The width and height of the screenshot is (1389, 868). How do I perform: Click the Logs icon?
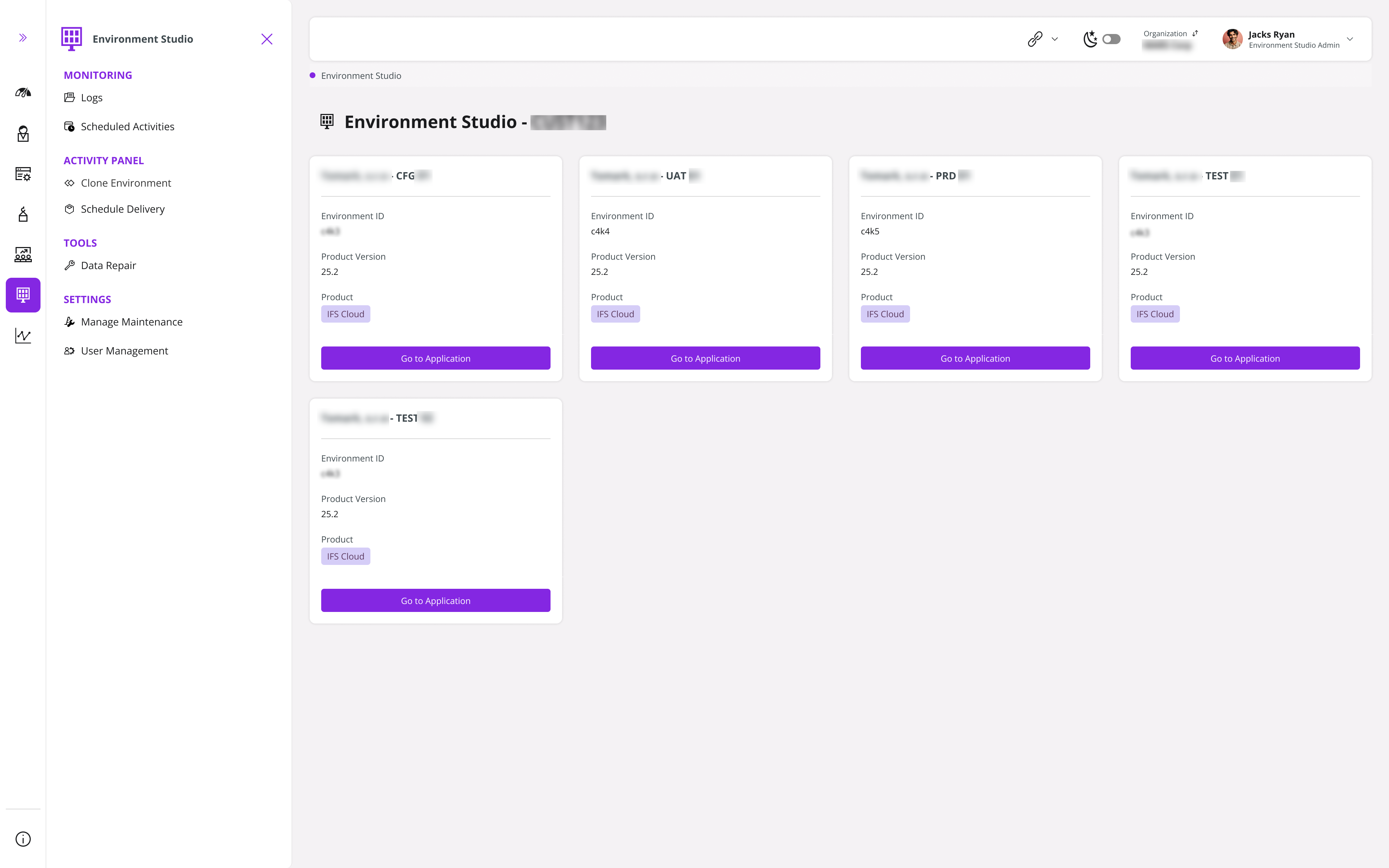pos(69,98)
